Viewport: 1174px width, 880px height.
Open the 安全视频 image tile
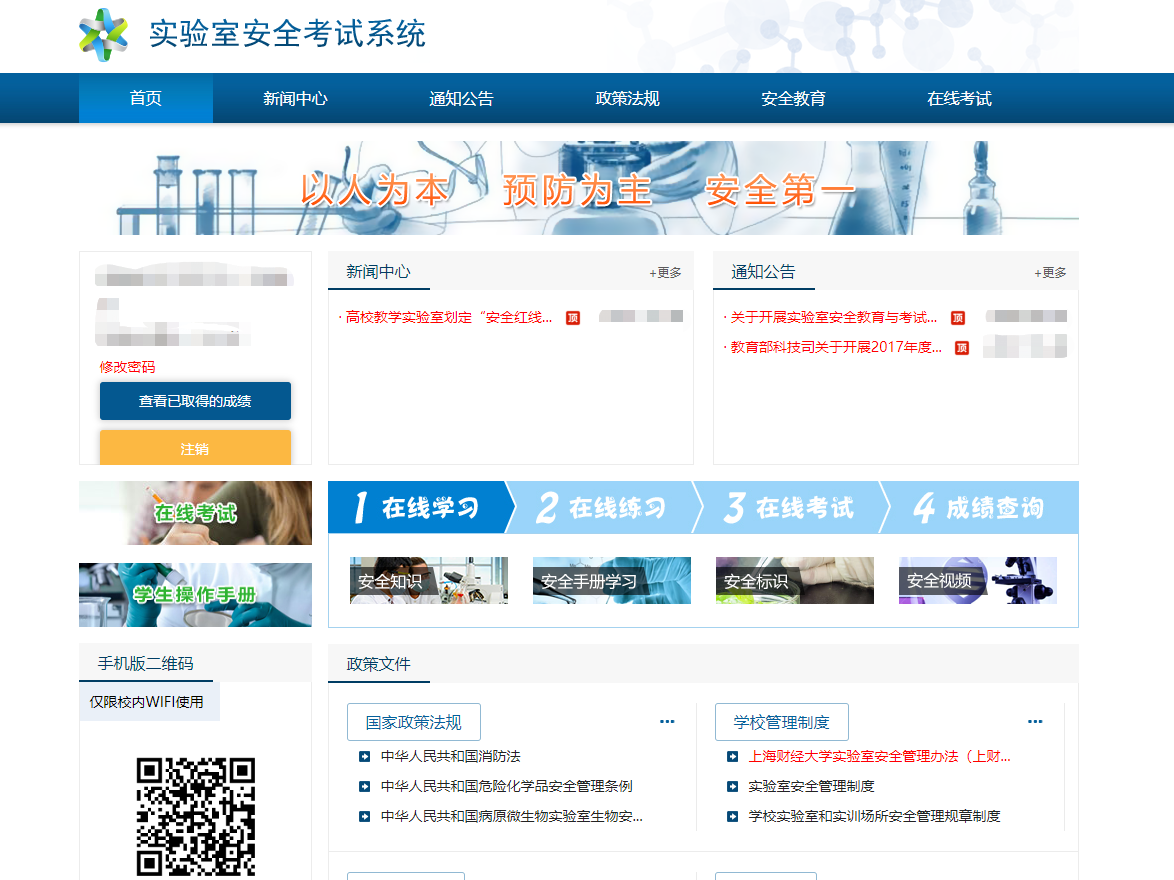(x=977, y=581)
